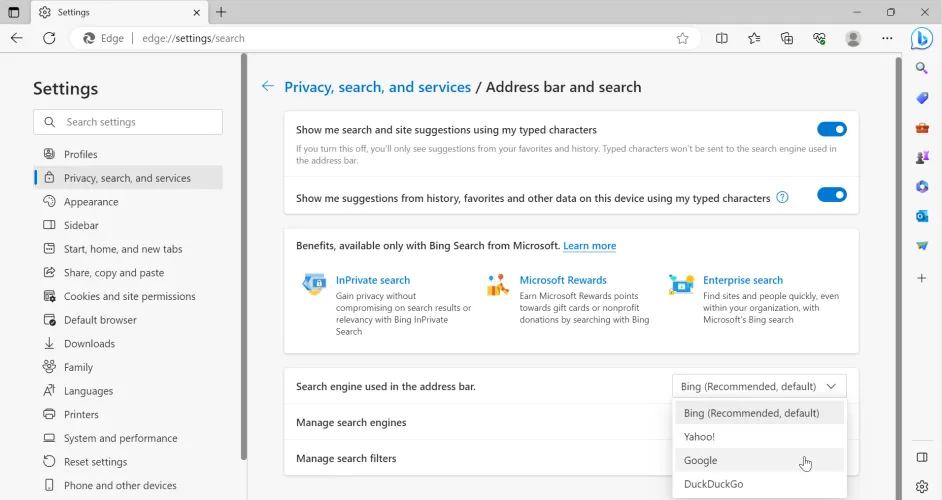This screenshot has width=942, height=500.
Task: Refresh the page with reload button
Action: point(49,38)
